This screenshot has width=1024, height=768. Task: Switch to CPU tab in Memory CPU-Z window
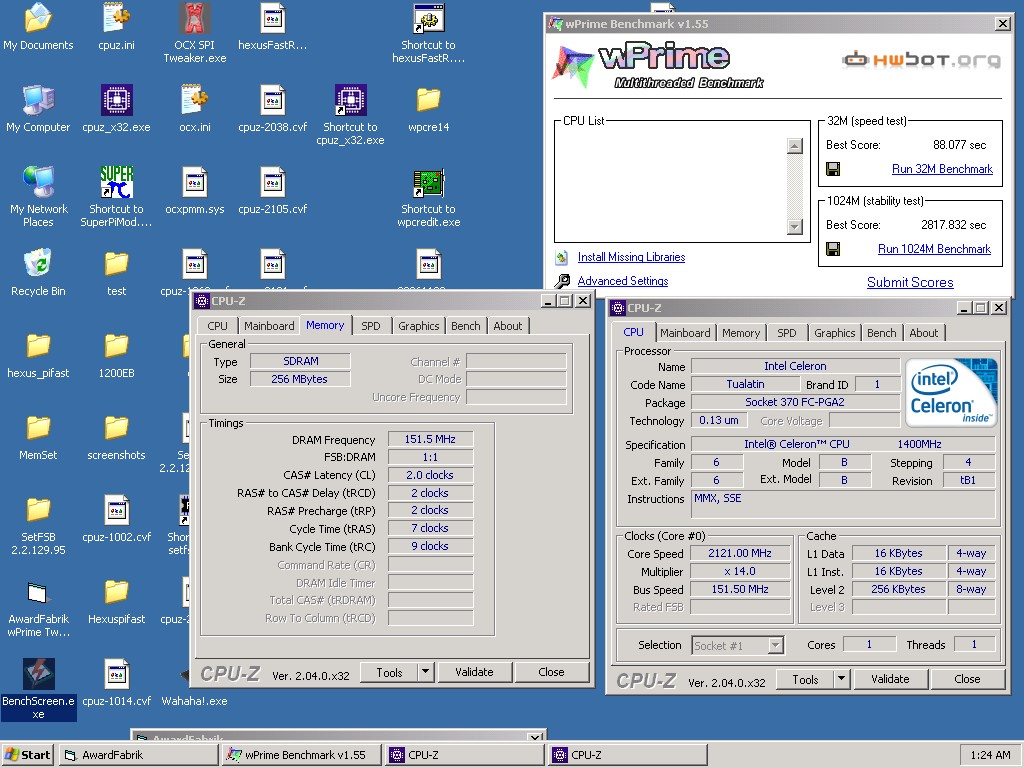coord(217,326)
